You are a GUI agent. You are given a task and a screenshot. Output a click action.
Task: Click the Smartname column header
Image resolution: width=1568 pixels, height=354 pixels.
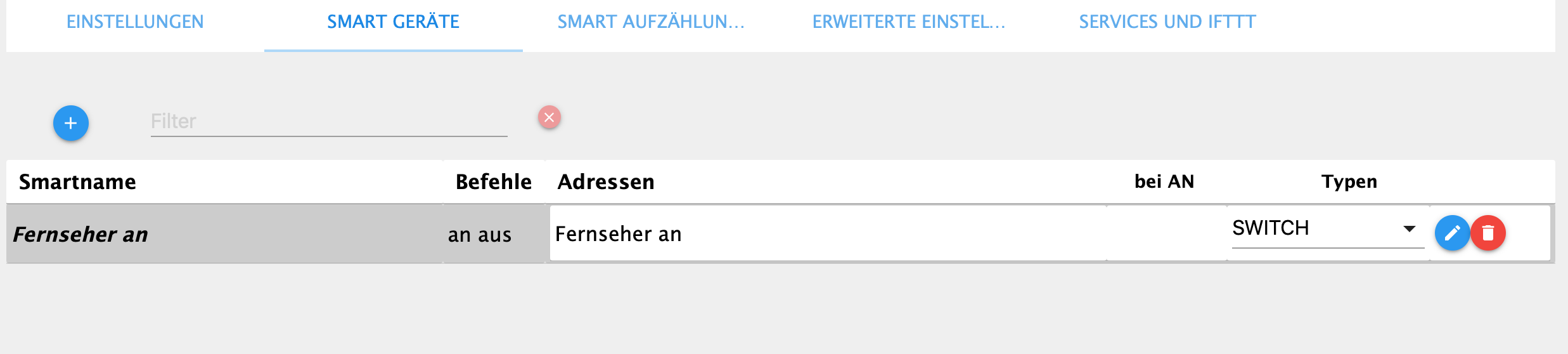tap(77, 182)
